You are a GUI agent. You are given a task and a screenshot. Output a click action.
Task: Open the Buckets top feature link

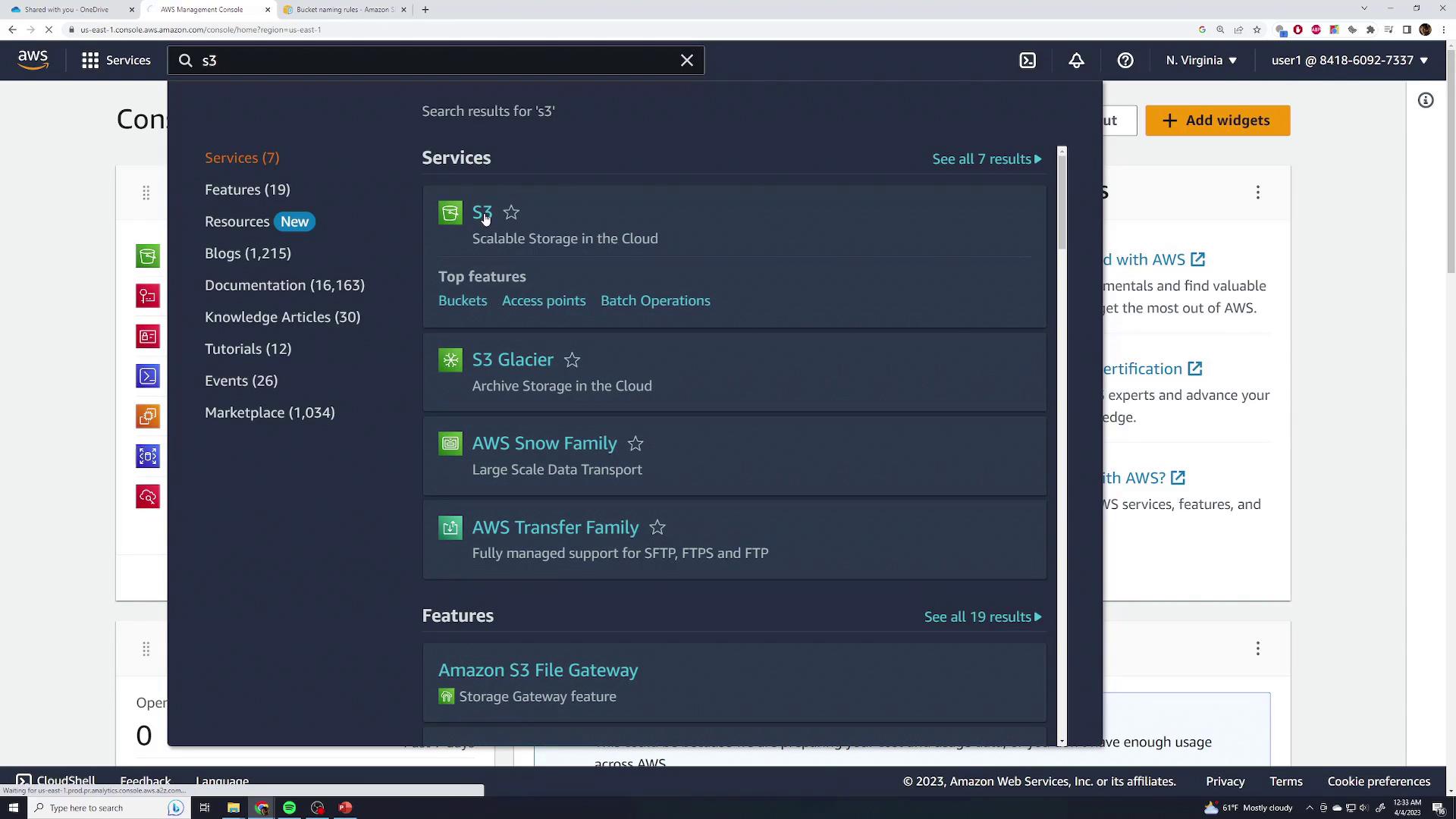click(463, 301)
